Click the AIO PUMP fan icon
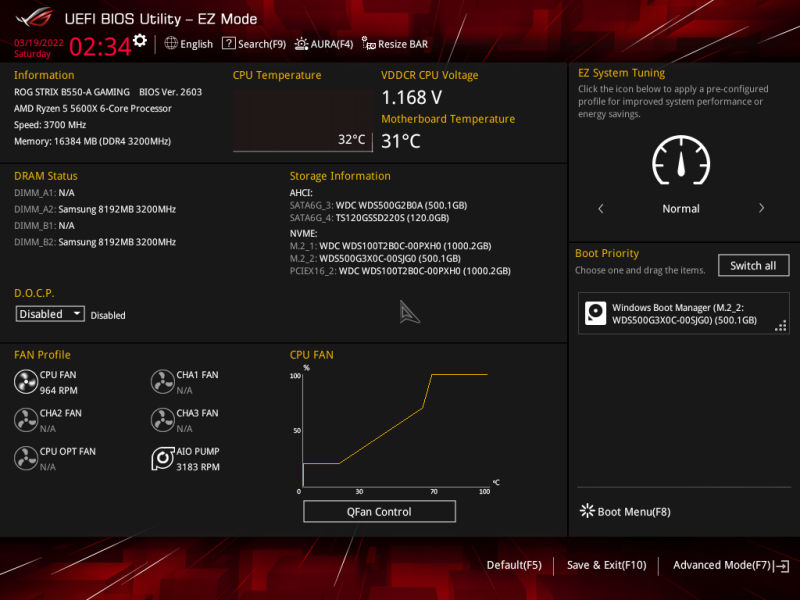 (x=163, y=458)
